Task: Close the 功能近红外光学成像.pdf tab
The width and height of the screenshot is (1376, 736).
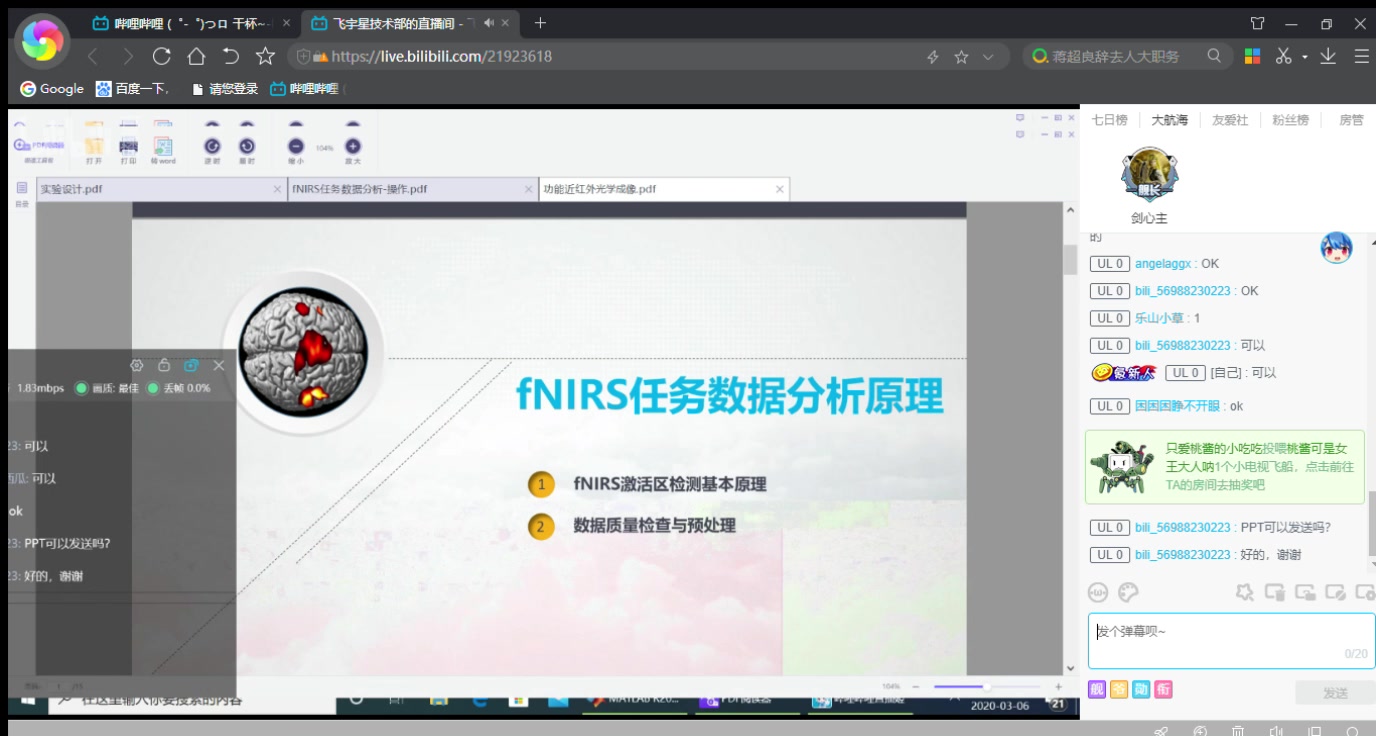Action: click(780, 189)
